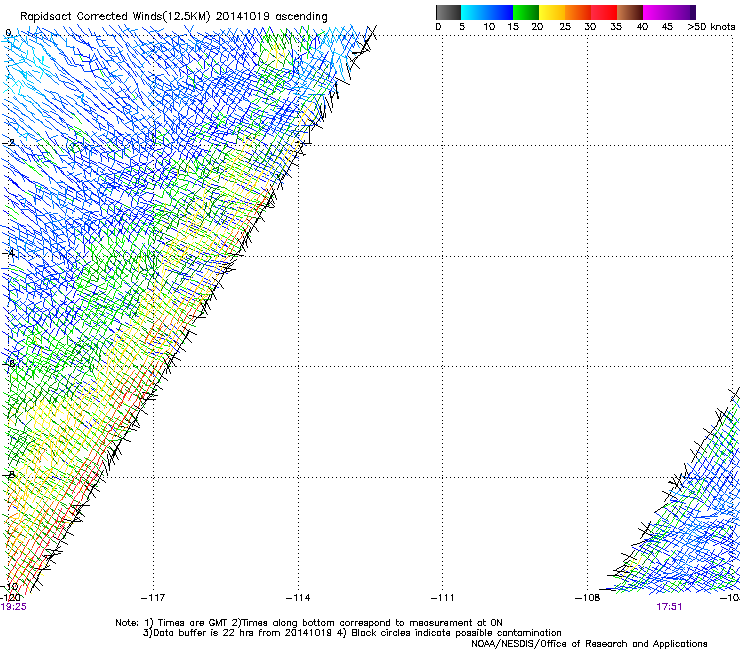Click the purple '17:51' time label

(669, 607)
